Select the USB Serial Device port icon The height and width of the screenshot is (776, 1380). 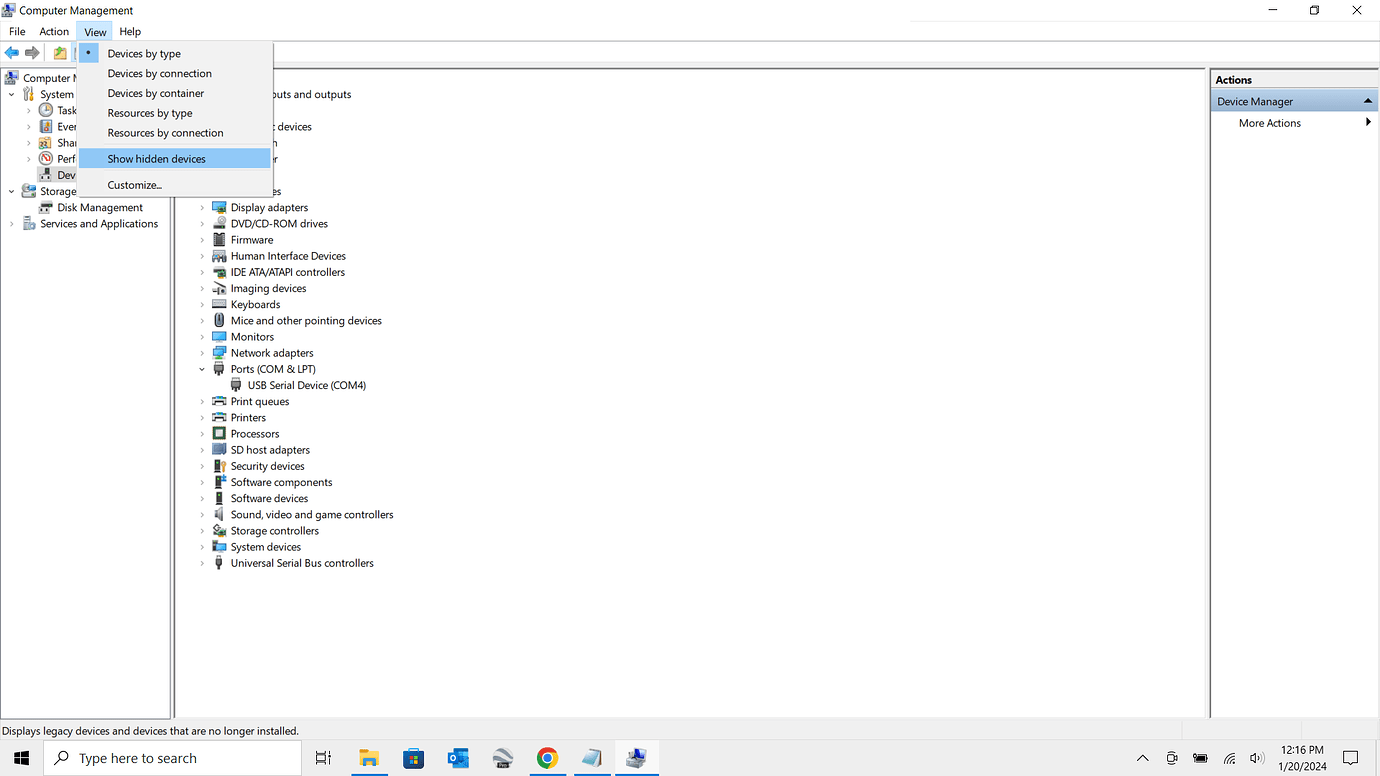[236, 385]
